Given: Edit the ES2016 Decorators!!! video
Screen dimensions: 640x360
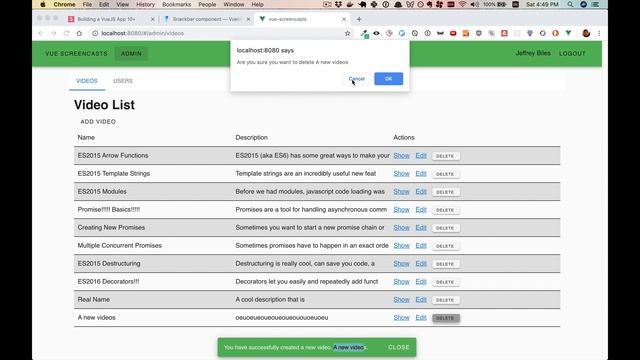Looking at the screenshot, I should point(421,281).
